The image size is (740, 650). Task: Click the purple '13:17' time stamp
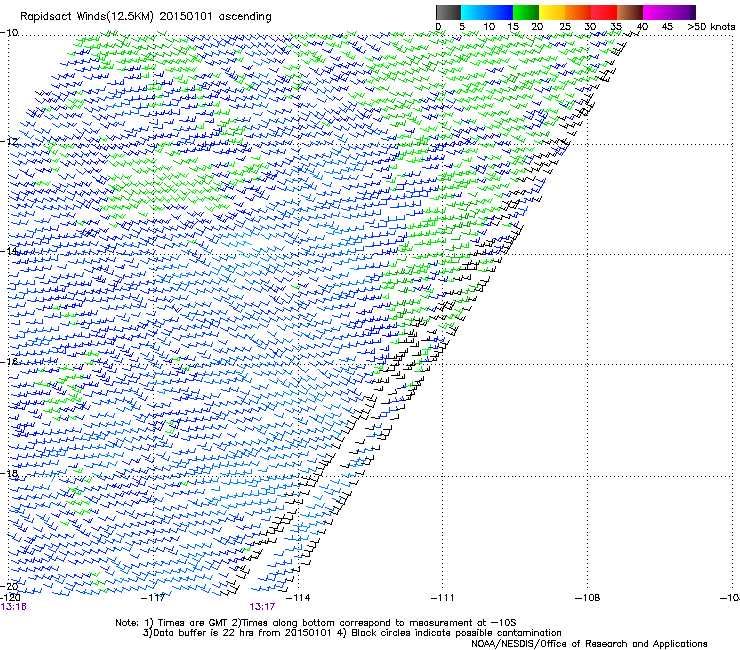[262, 607]
